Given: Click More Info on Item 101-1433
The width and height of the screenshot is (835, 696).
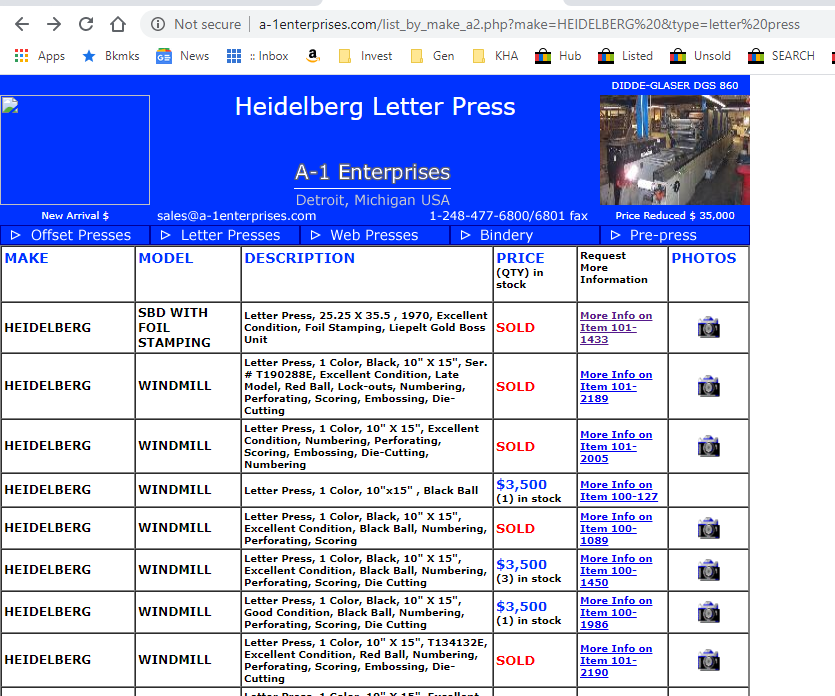Looking at the screenshot, I should click(x=615, y=327).
